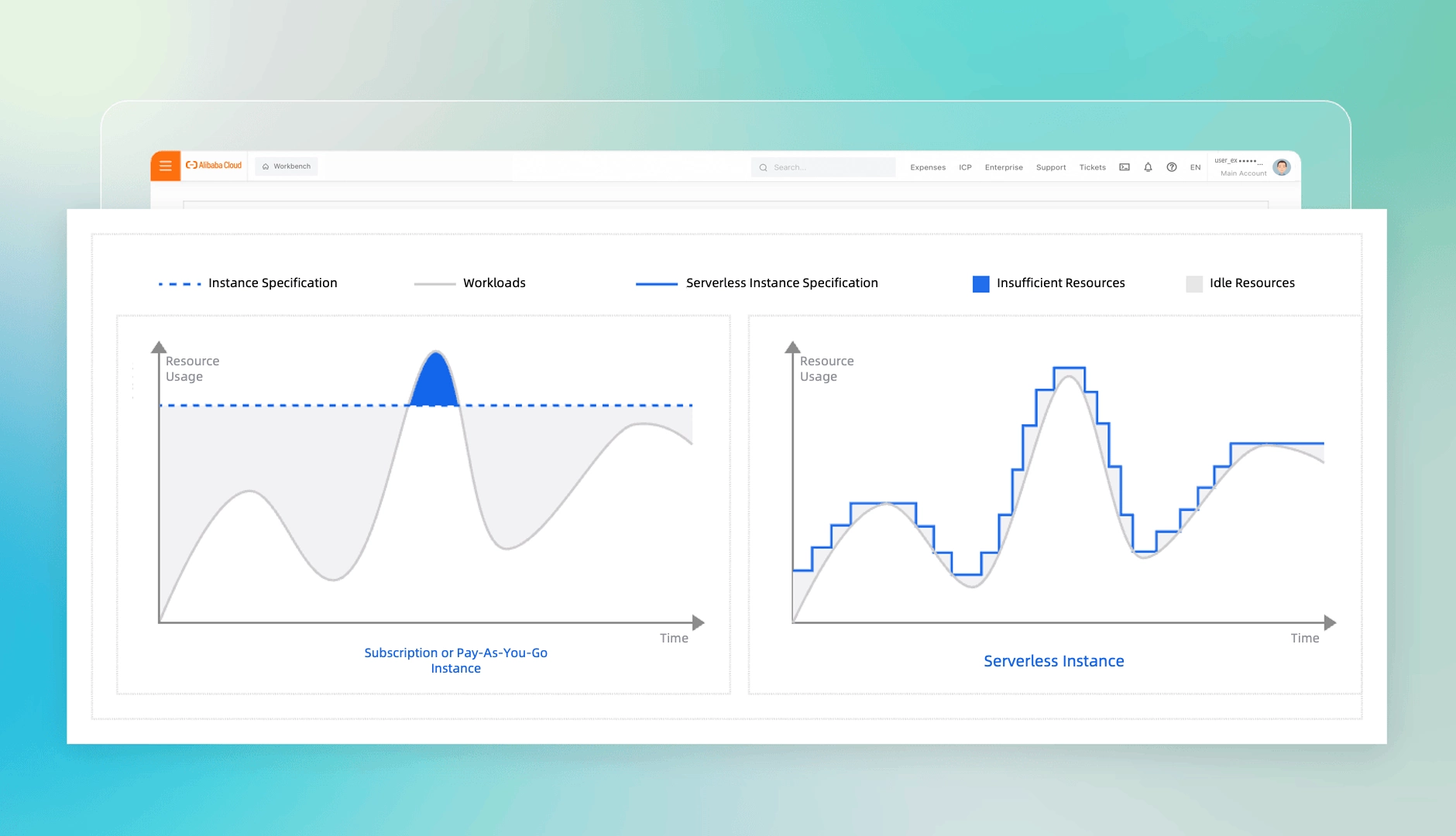The width and height of the screenshot is (1456, 836).
Task: Open the Workbench home tab
Action: pyautogui.click(x=287, y=166)
